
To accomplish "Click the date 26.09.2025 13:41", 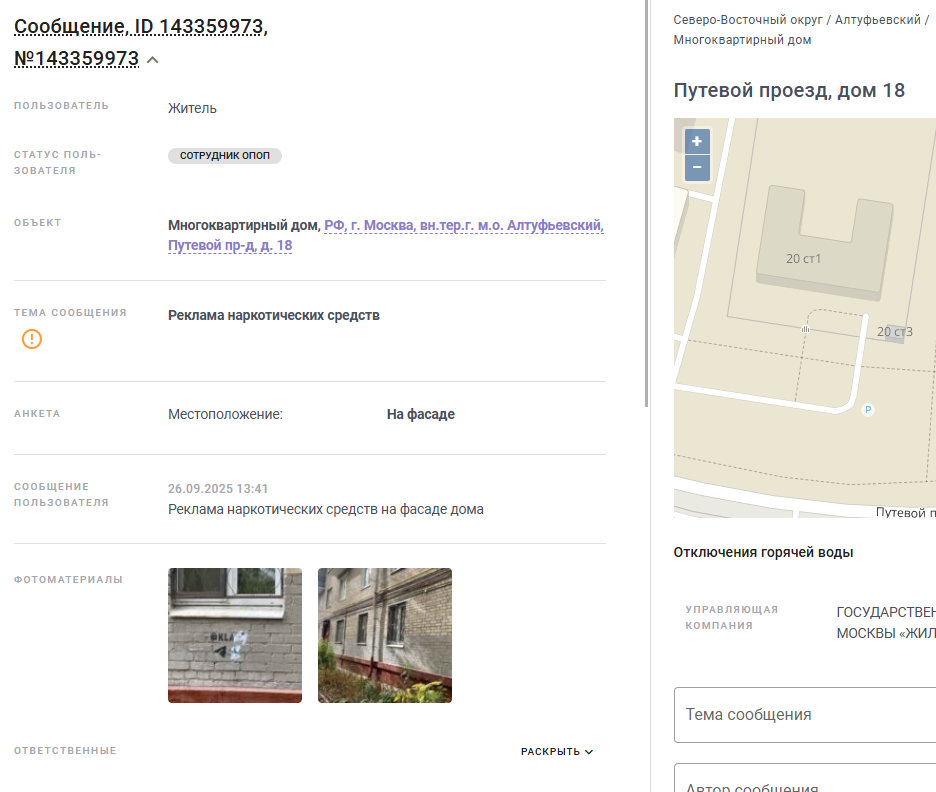I will (218, 489).
